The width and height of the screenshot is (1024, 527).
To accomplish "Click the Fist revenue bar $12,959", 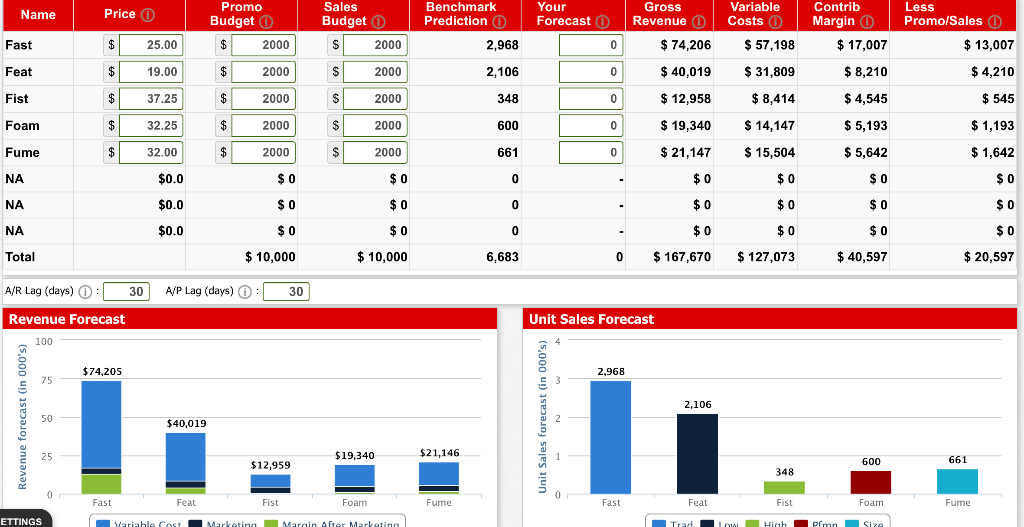I will pyautogui.click(x=270, y=484).
